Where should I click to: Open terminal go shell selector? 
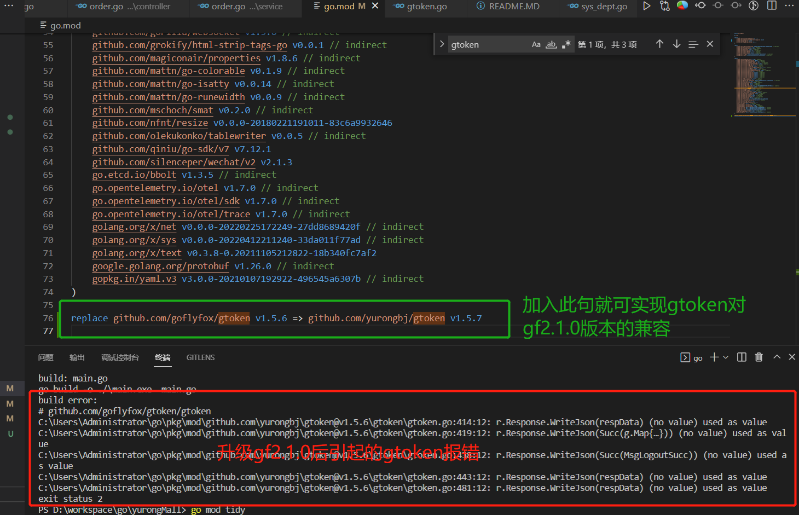[x=691, y=358]
